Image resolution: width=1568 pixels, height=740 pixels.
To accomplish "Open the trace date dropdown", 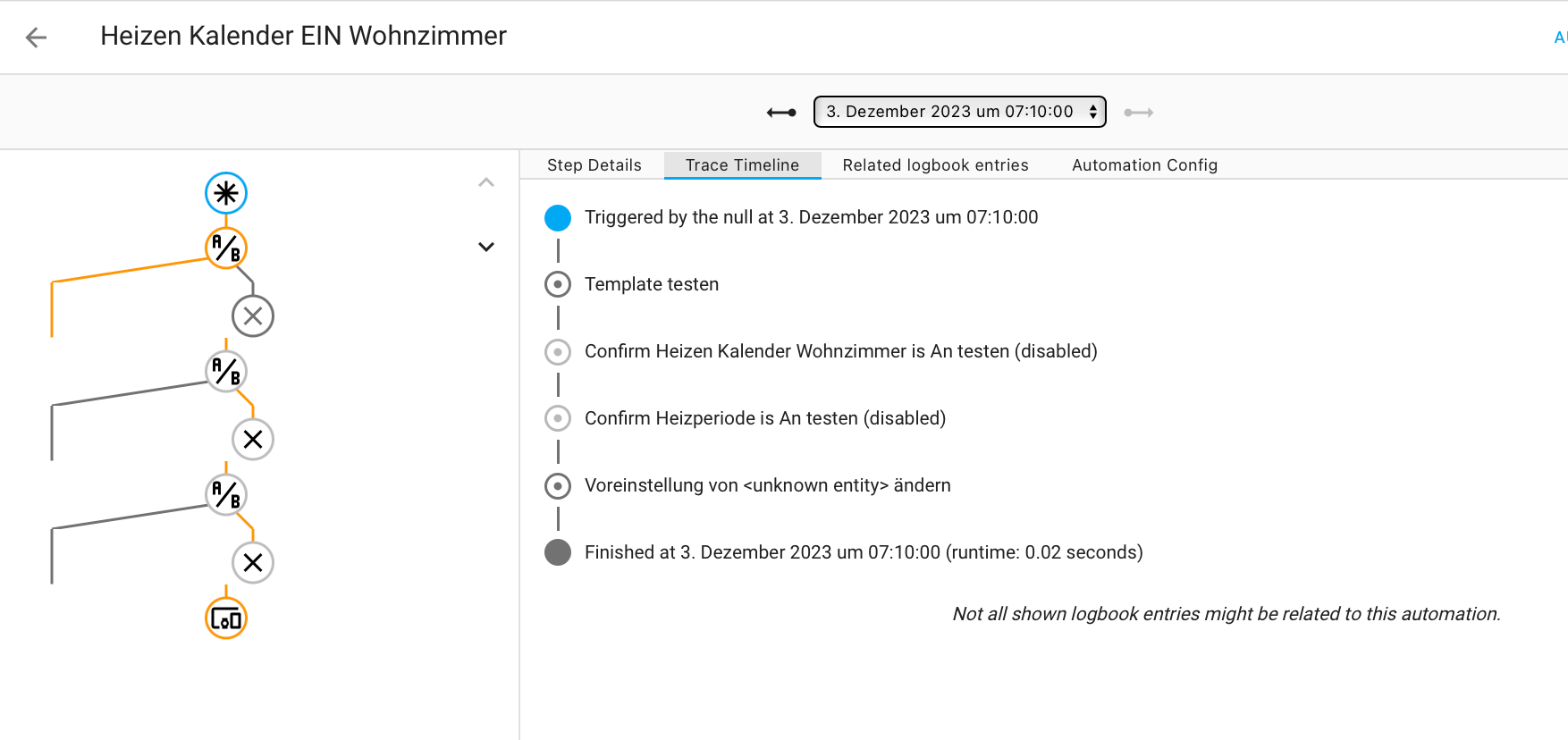I will (x=959, y=112).
